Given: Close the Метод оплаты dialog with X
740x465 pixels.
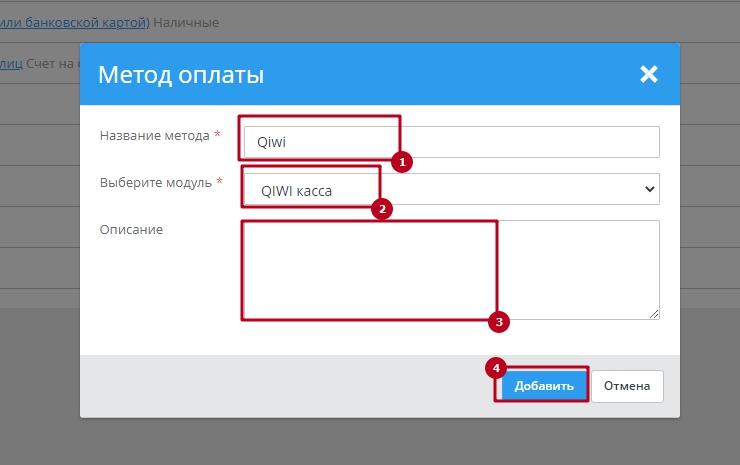Looking at the screenshot, I should point(649,74).
